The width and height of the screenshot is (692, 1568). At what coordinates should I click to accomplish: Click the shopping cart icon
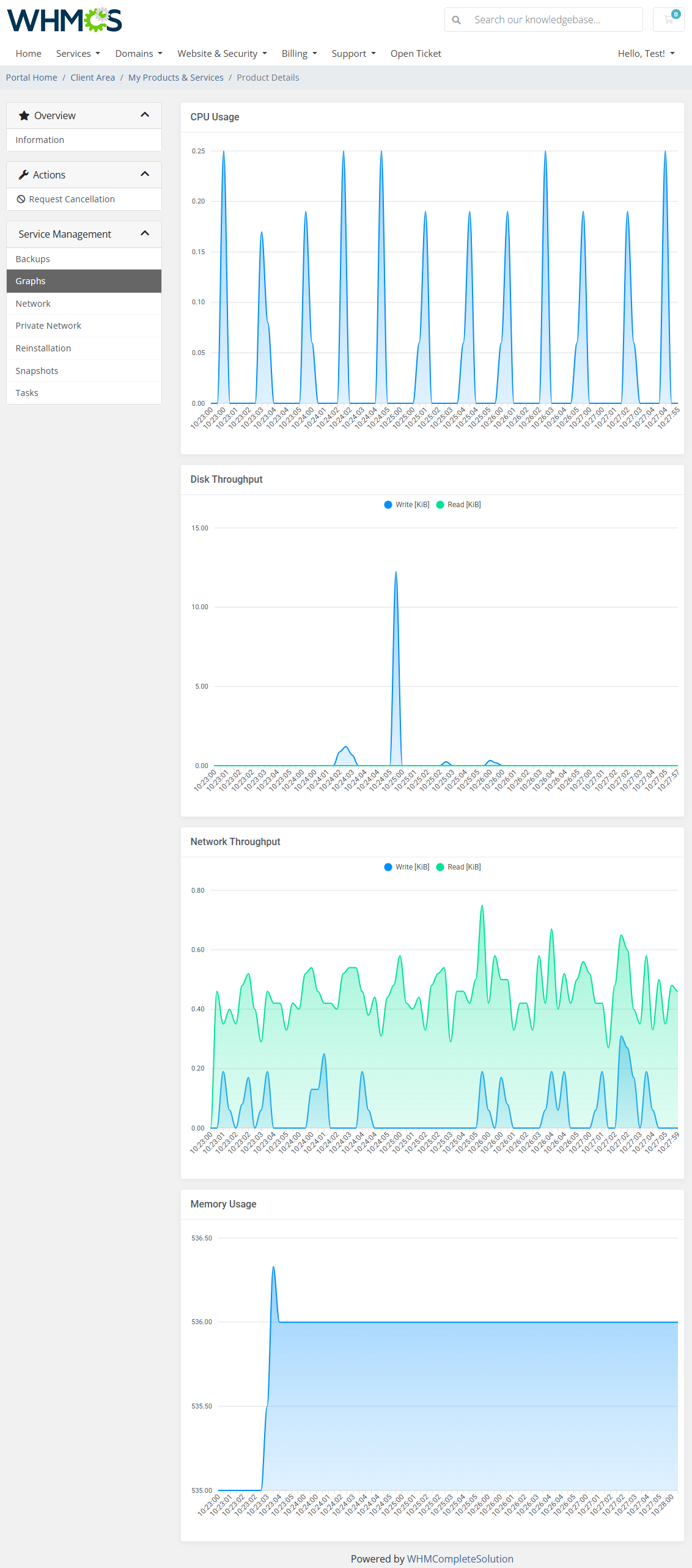(668, 20)
